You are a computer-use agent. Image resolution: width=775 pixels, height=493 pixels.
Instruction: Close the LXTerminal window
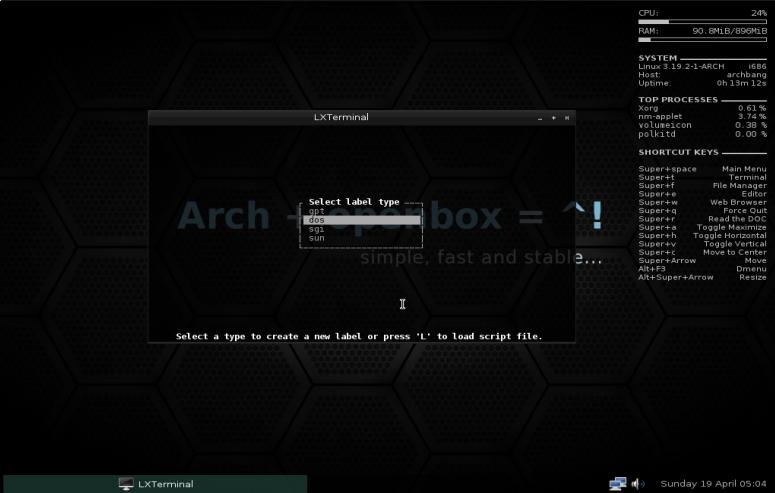pyautogui.click(x=567, y=118)
